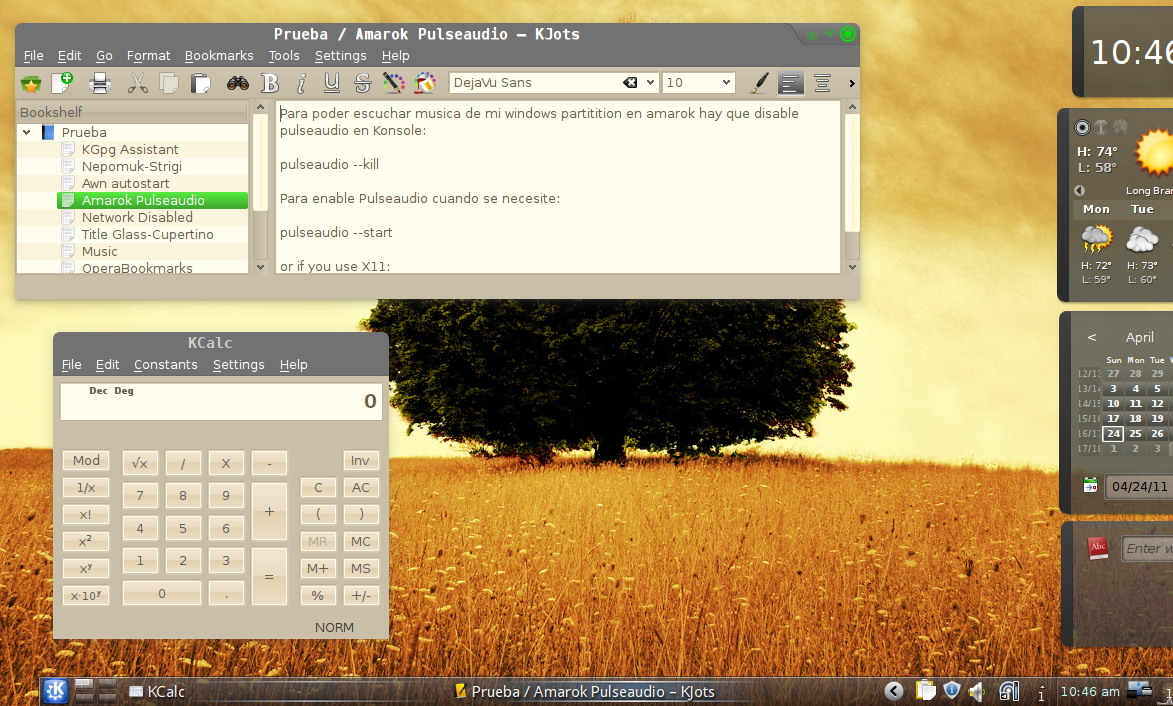1173x706 pixels.
Task: Click the network manager tray icon
Action: point(1009,691)
